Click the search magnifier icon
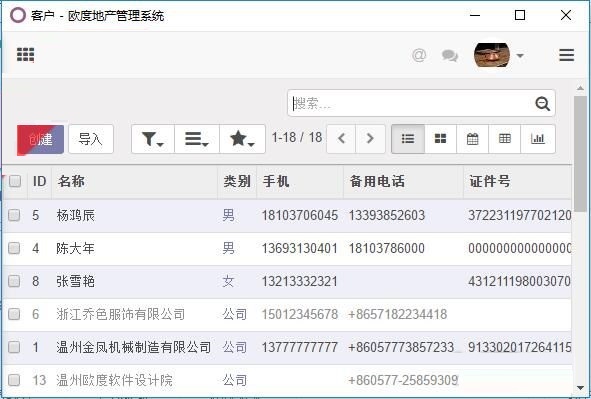591x399 pixels. [542, 103]
